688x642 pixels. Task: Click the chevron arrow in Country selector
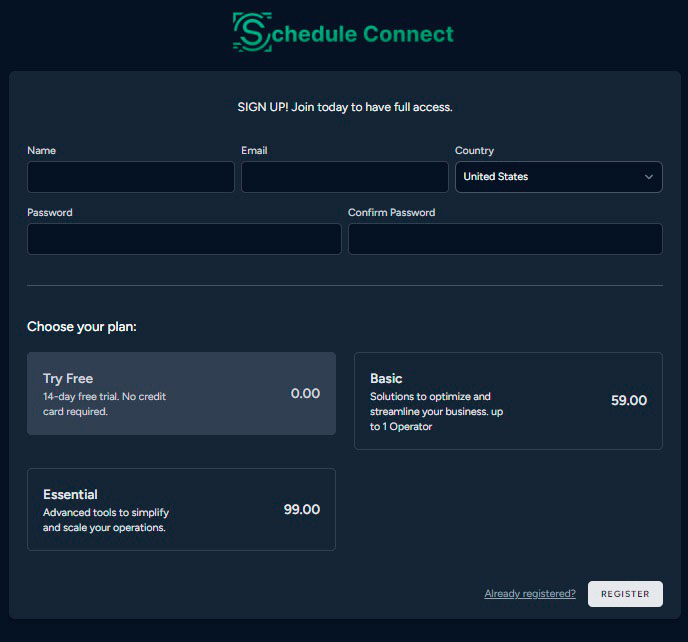(x=649, y=177)
